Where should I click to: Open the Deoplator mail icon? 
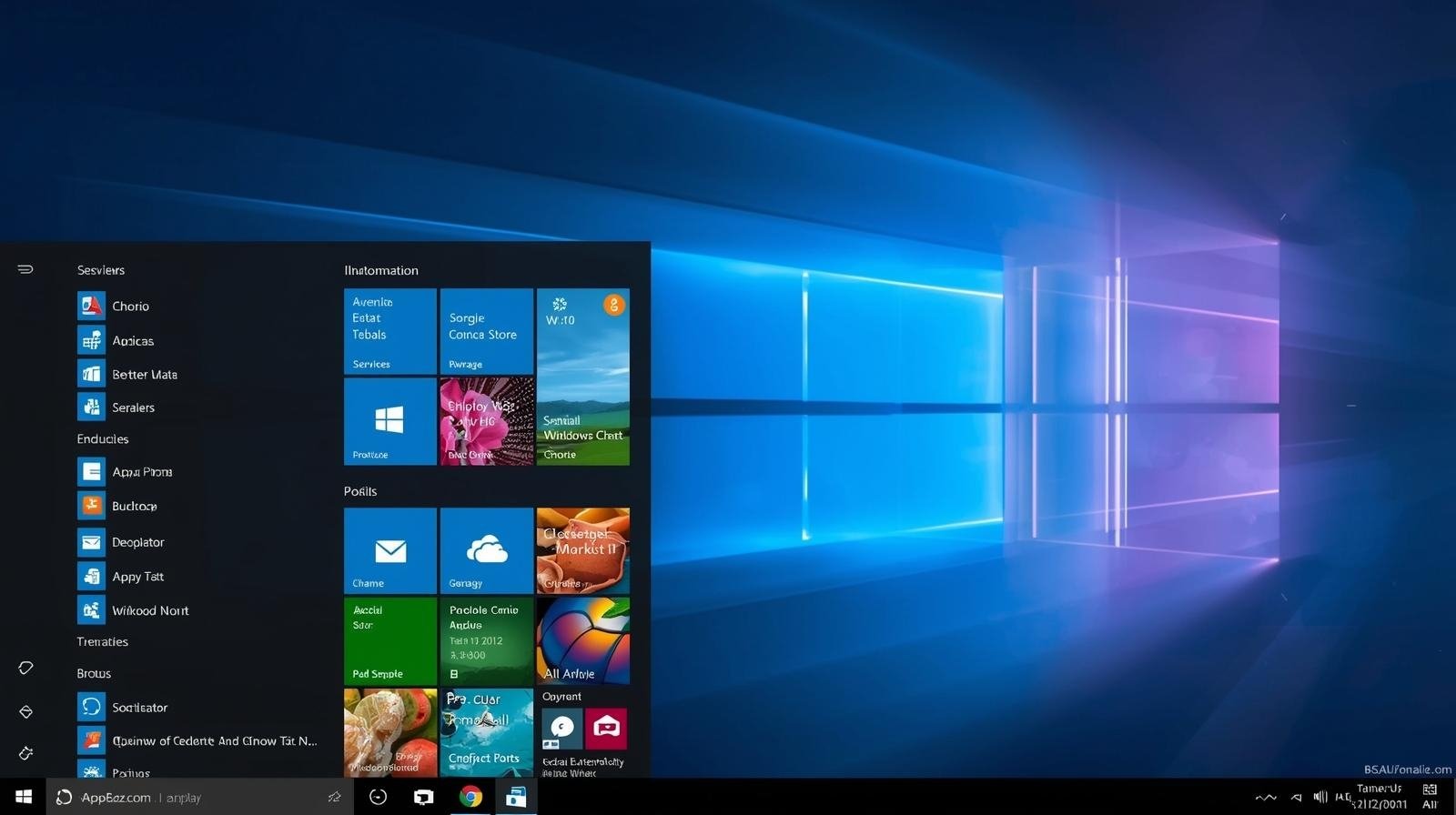(91, 542)
